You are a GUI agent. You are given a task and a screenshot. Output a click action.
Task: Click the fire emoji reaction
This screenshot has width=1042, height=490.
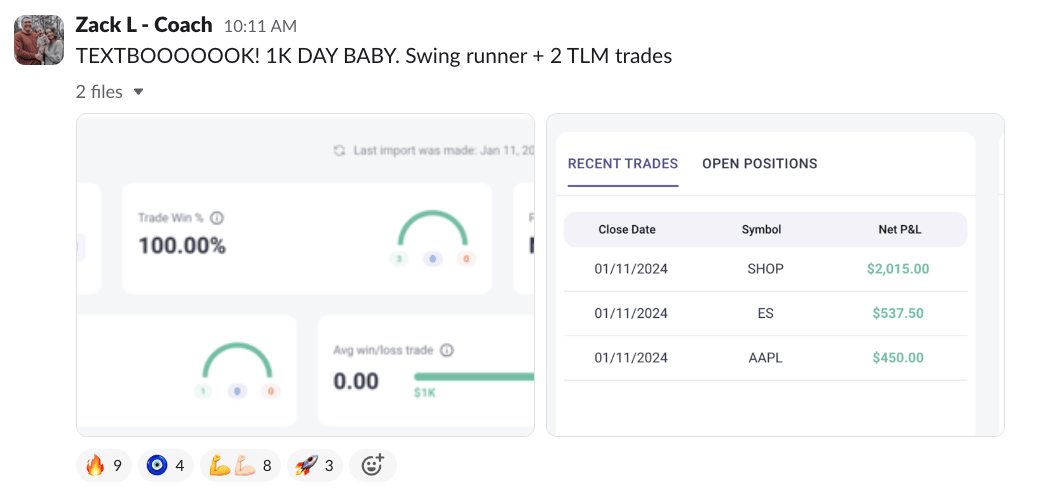104,465
